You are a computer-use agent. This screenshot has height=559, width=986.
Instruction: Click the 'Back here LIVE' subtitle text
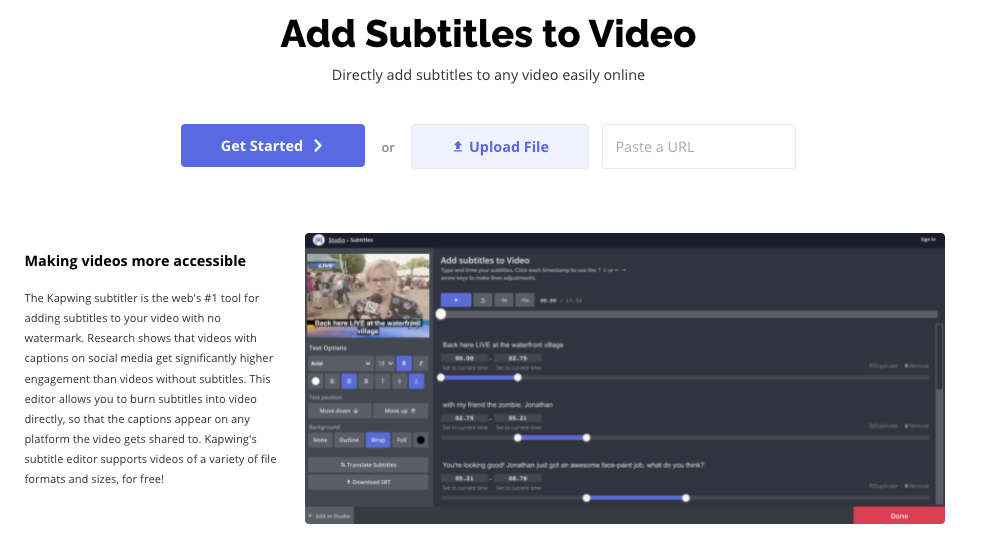[x=503, y=345]
